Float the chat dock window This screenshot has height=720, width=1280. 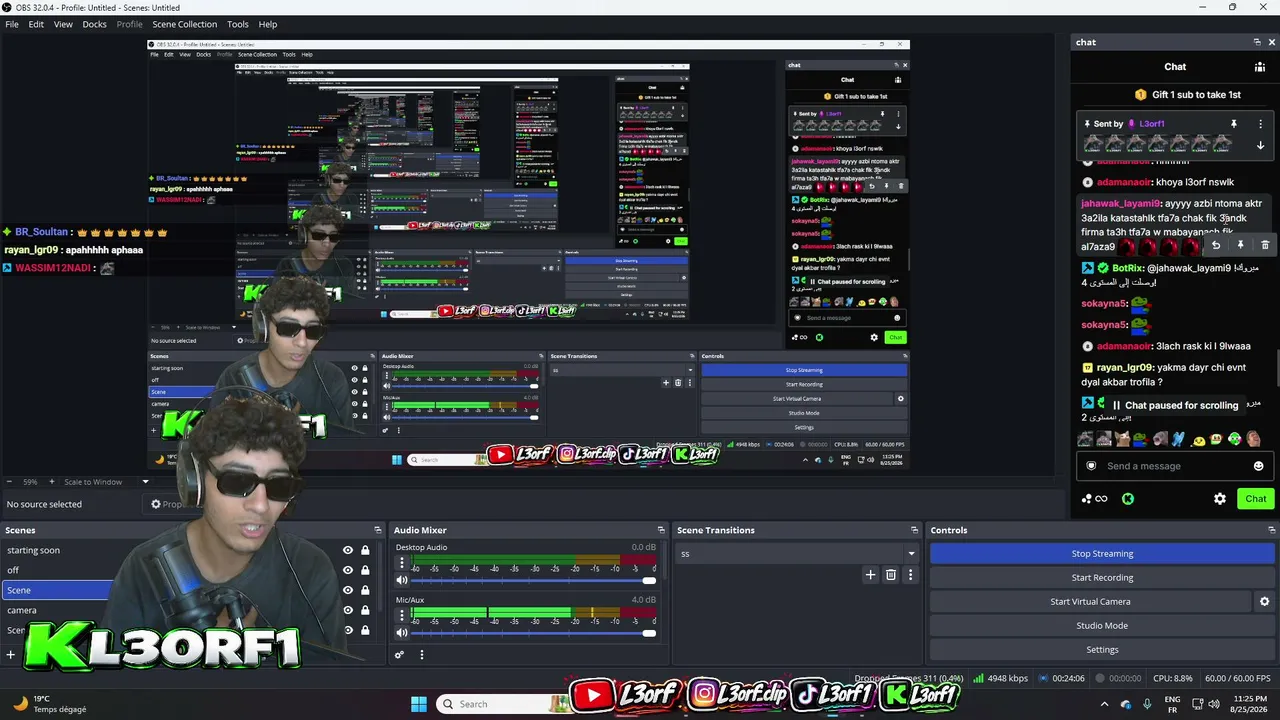coord(1257,42)
